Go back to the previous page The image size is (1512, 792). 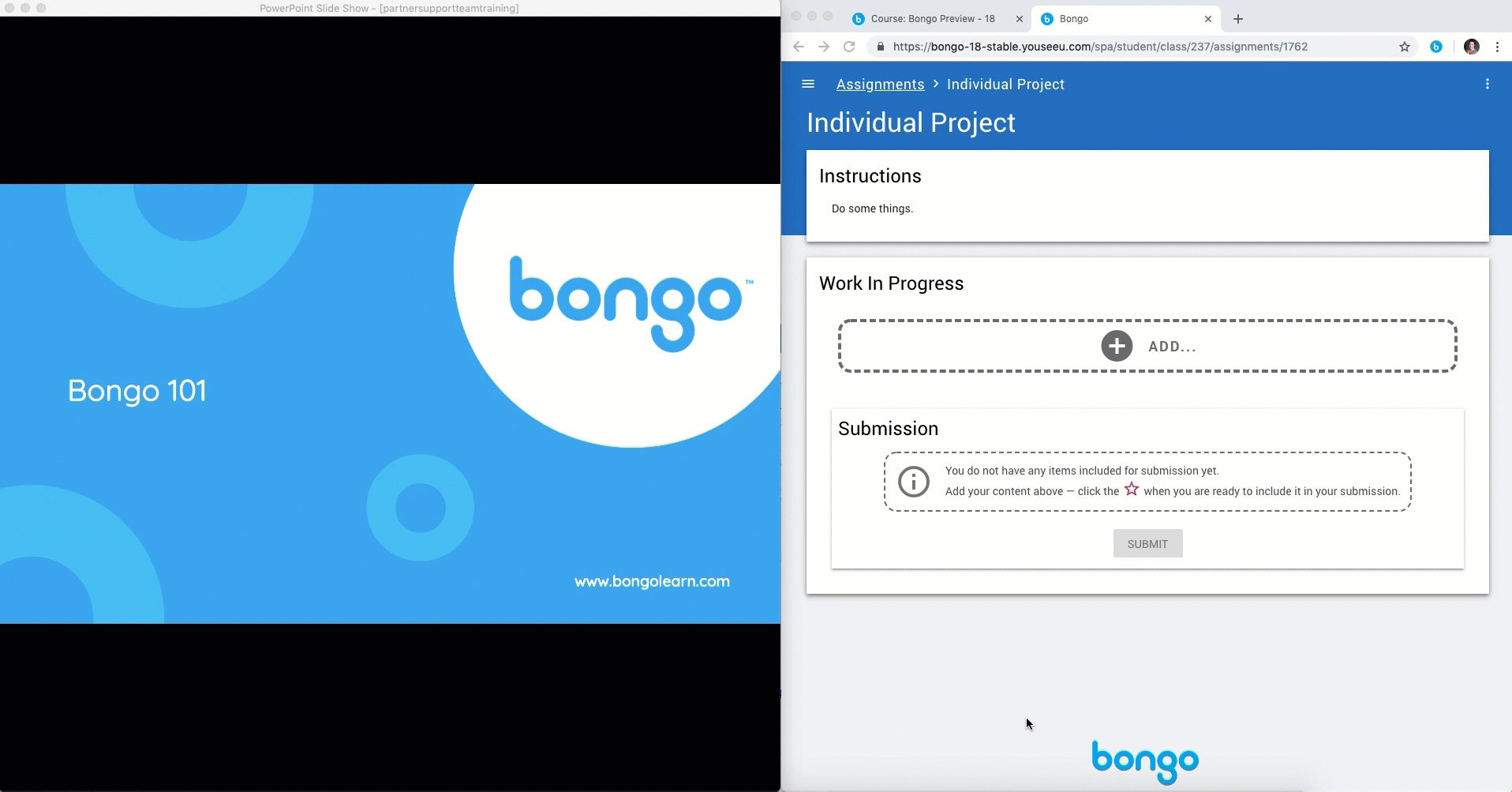point(799,47)
